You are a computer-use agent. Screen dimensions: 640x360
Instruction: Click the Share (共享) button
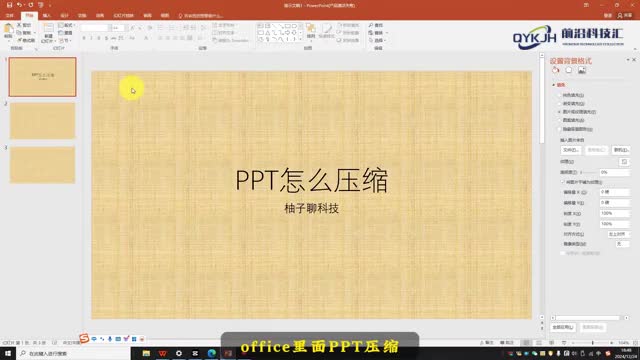tap(625, 16)
